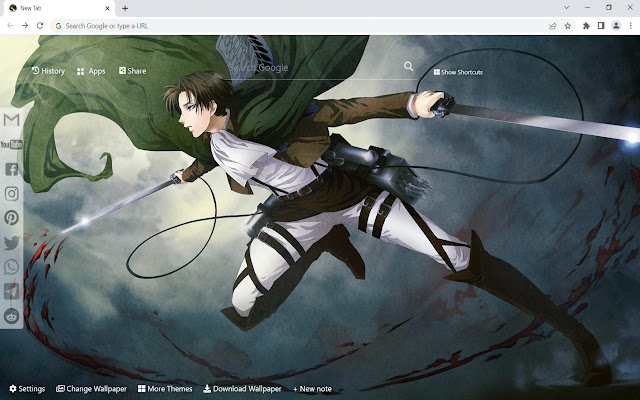
Task: Bookmark this tab with the star
Action: point(568,26)
